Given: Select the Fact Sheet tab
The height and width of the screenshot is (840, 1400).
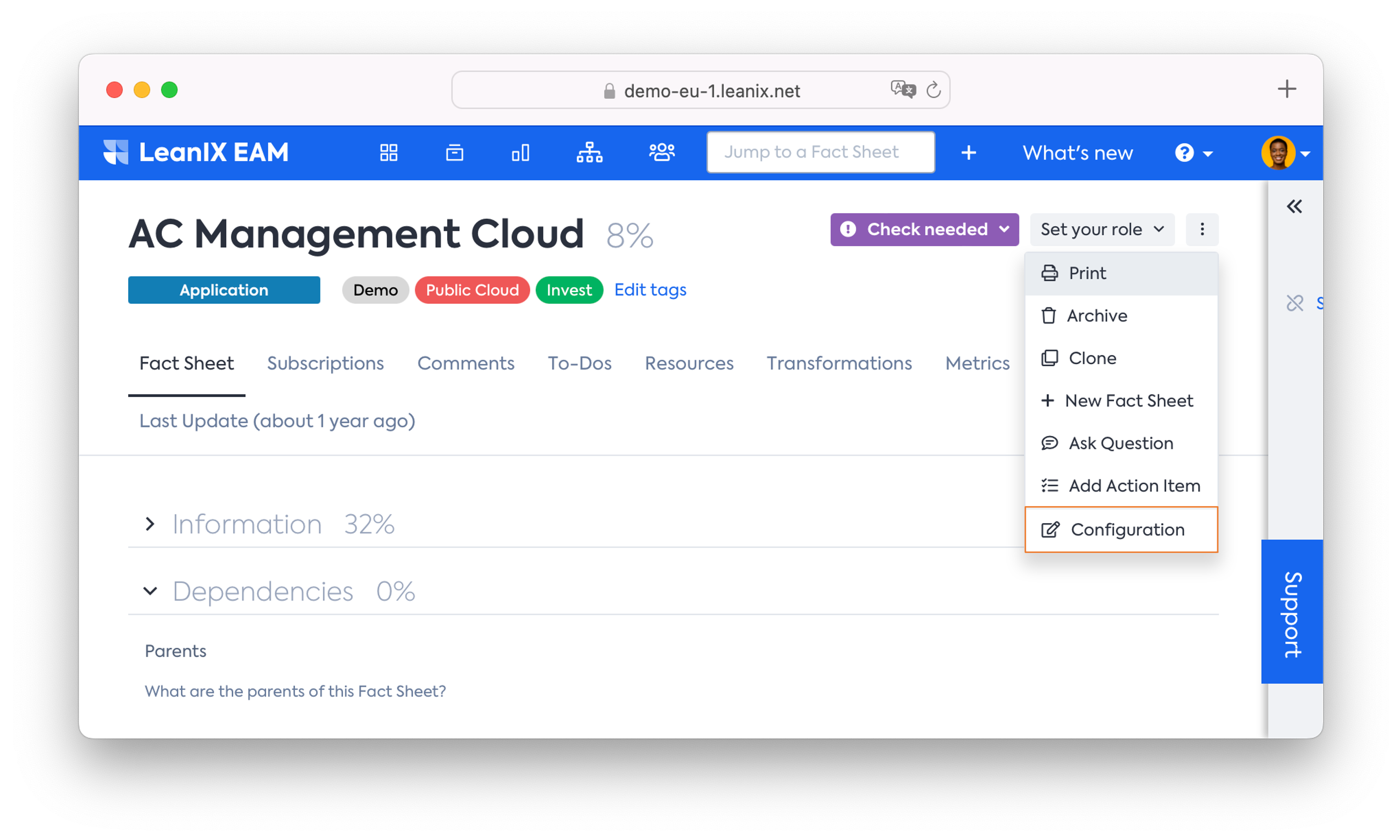Looking at the screenshot, I should (186, 363).
